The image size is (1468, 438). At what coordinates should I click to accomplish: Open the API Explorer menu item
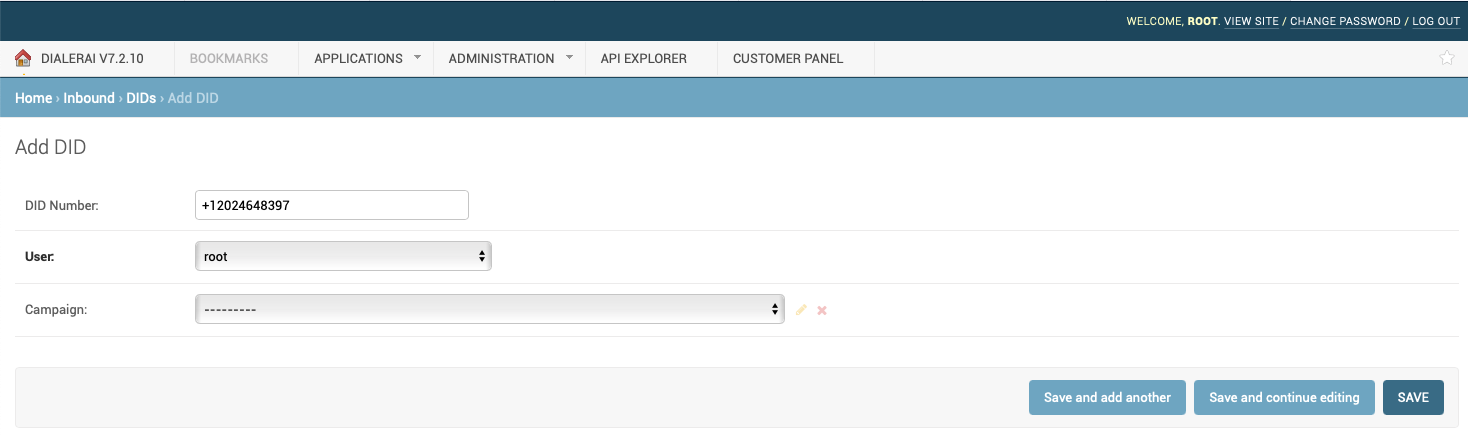(643, 58)
